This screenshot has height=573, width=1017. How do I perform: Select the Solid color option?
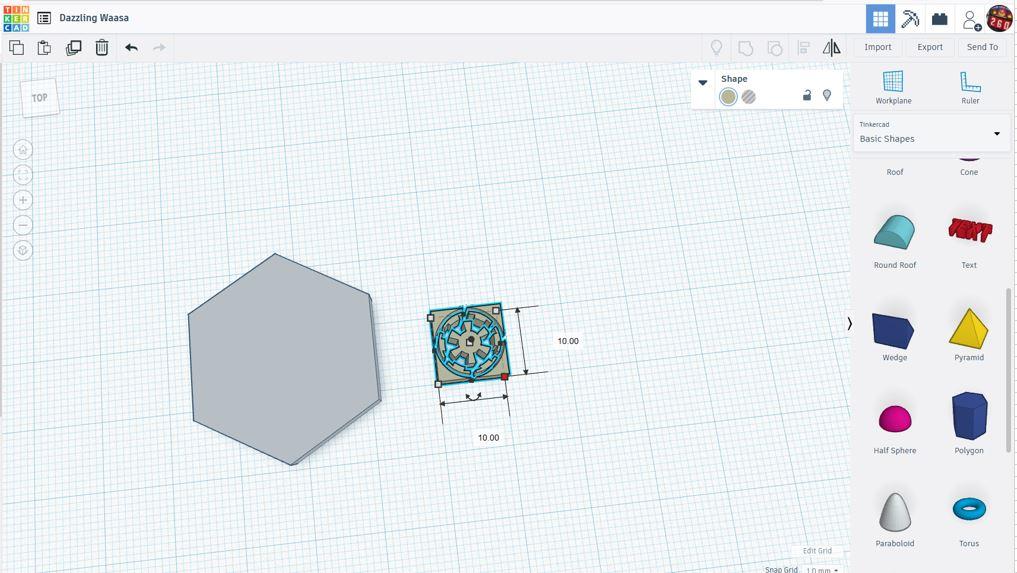[x=728, y=97]
